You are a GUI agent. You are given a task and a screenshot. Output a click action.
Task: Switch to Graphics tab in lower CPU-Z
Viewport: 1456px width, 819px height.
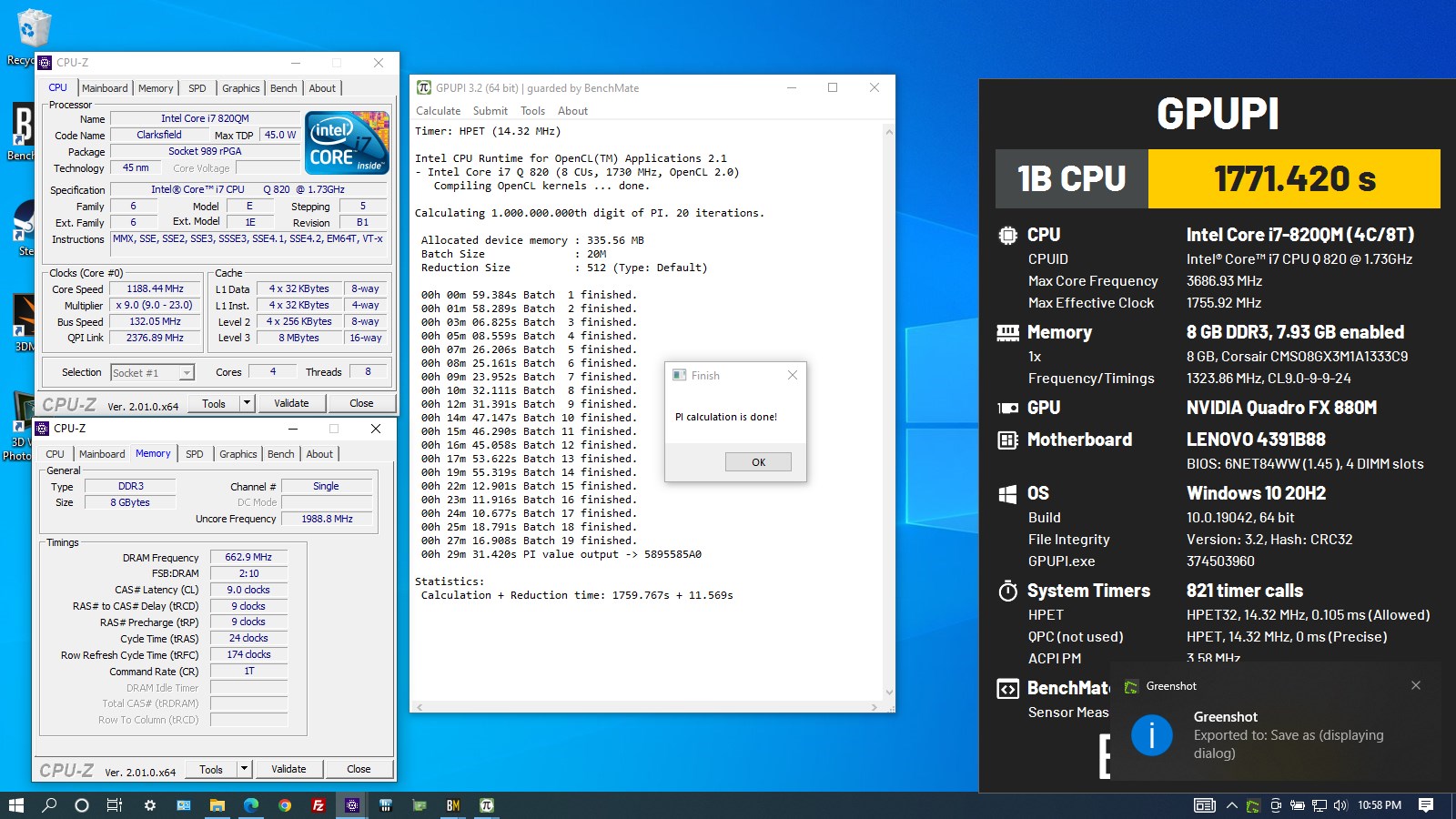click(238, 454)
